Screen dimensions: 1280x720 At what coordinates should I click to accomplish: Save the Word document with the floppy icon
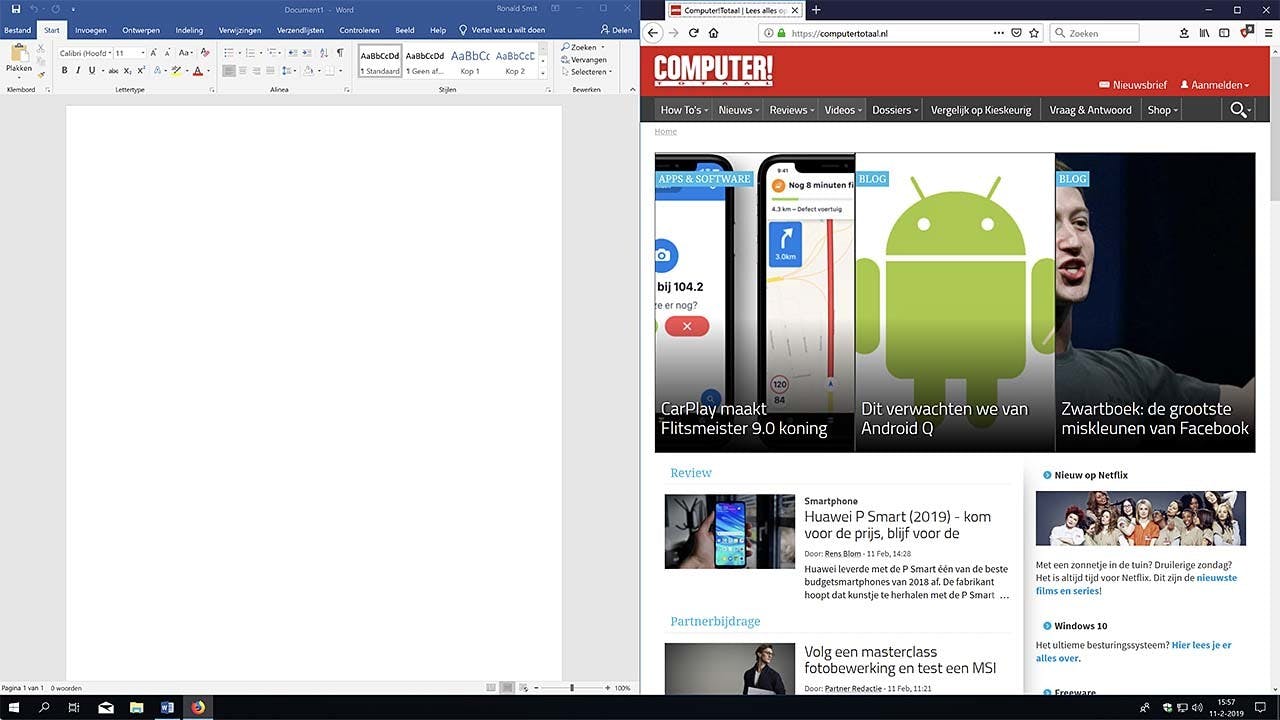coord(15,9)
